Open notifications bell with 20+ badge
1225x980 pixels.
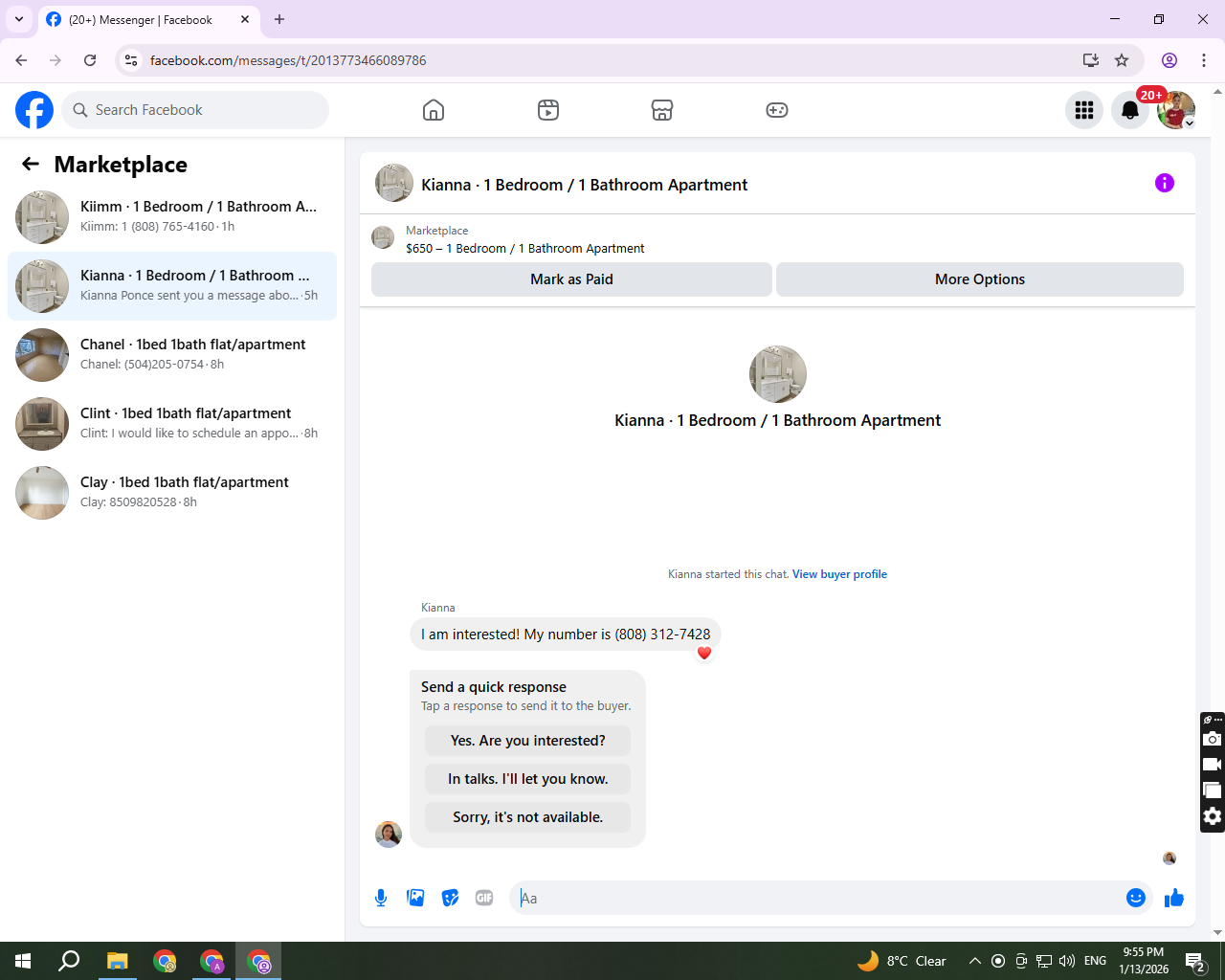(x=1130, y=110)
